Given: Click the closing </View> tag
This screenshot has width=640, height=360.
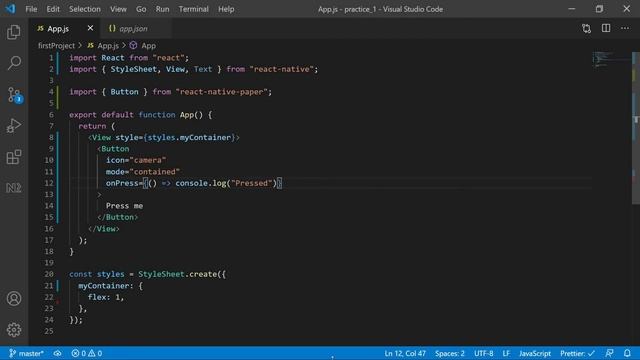Looking at the screenshot, I should click(x=104, y=229).
